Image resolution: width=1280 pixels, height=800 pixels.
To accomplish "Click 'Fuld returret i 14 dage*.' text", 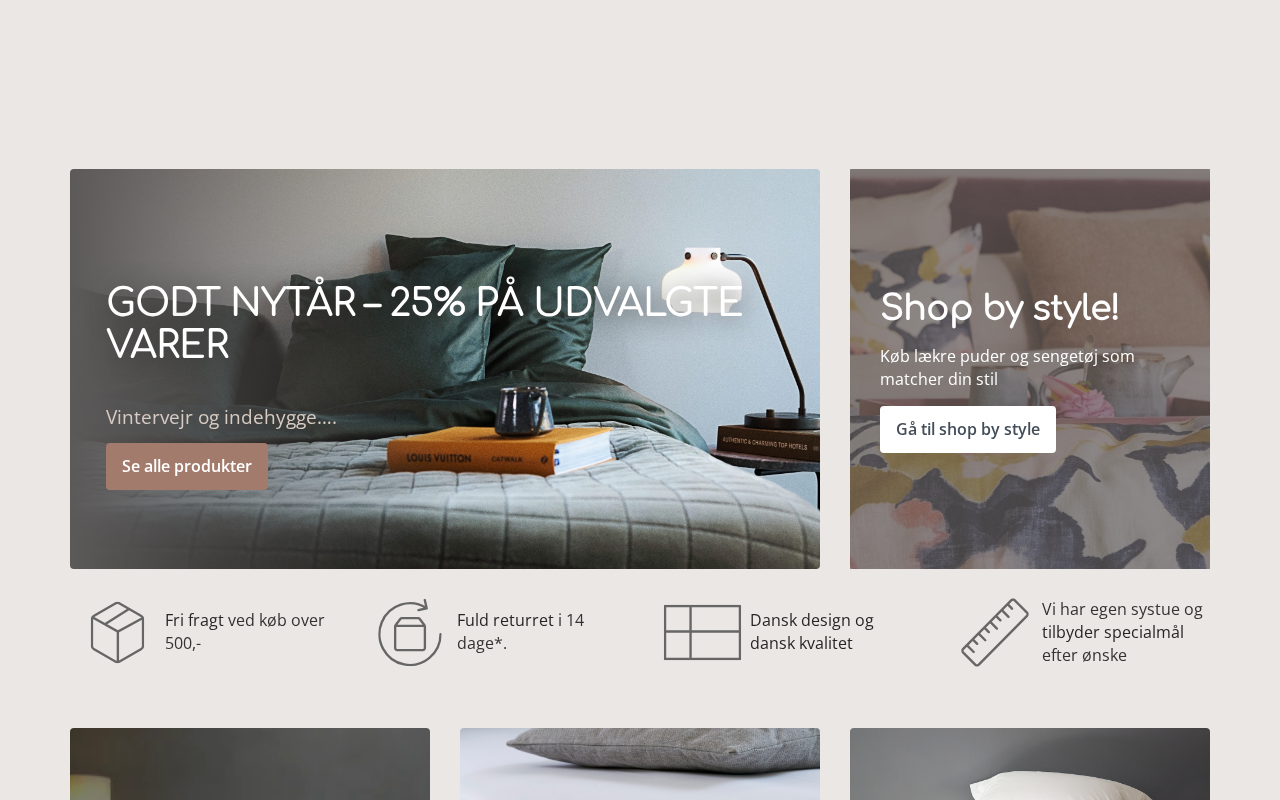I will click(520, 632).
